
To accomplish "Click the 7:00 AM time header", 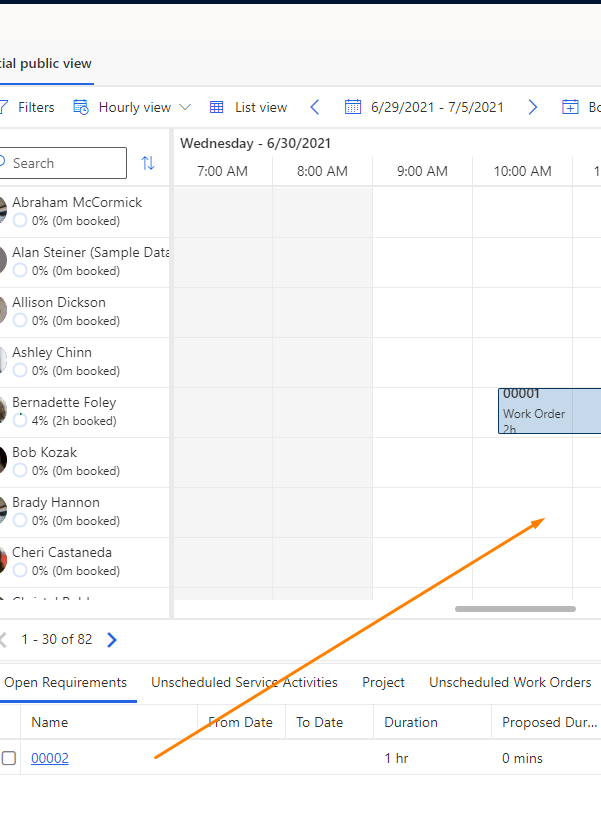I will [x=222, y=171].
